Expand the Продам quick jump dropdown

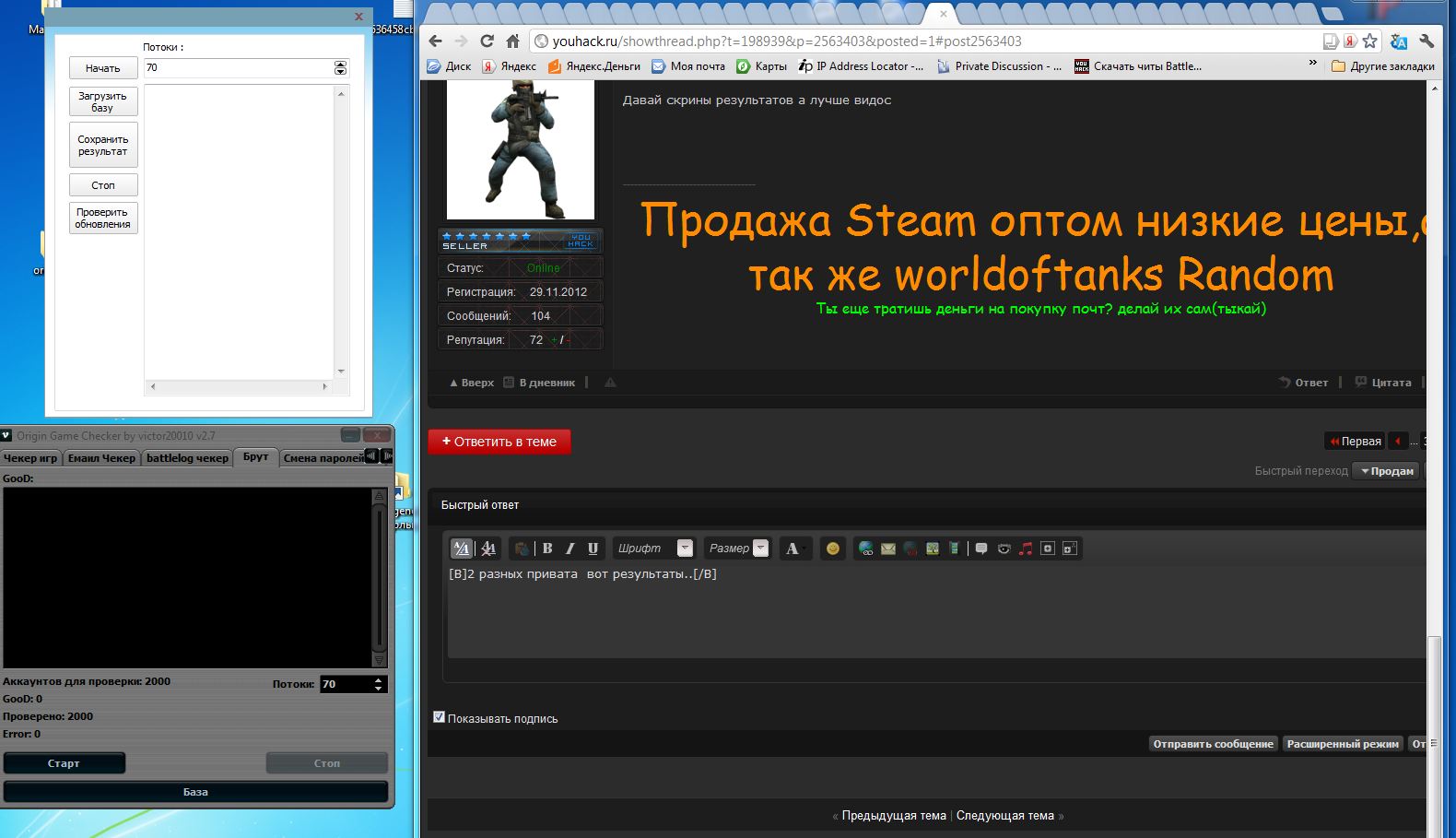point(1387,471)
